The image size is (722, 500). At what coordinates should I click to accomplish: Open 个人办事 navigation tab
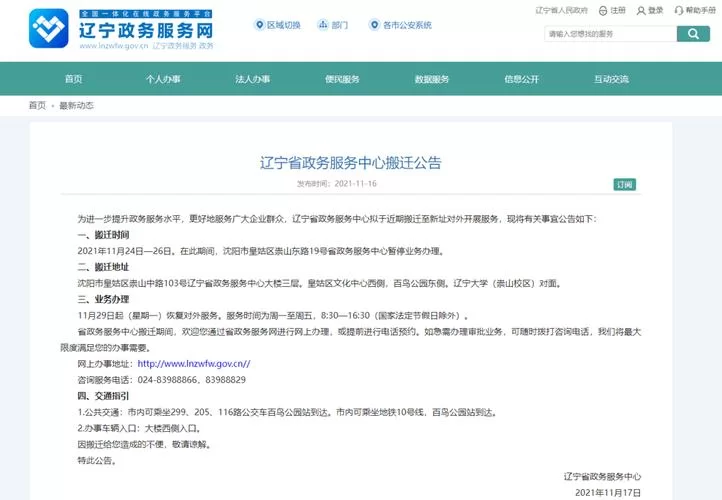coord(163,79)
